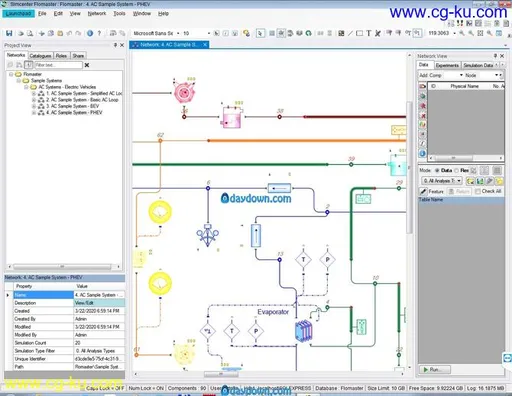
Task: Clear the filter text with the X icon
Action: click(x=87, y=65)
